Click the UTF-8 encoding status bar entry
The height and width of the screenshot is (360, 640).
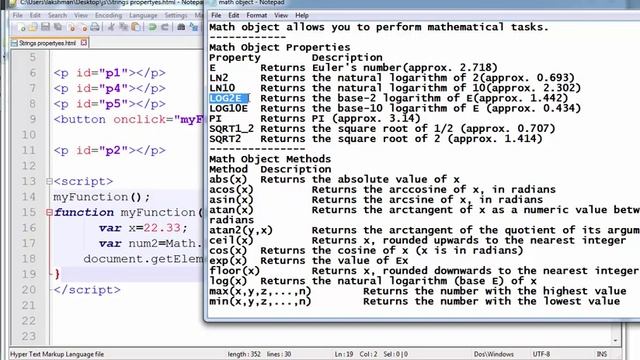coord(541,354)
